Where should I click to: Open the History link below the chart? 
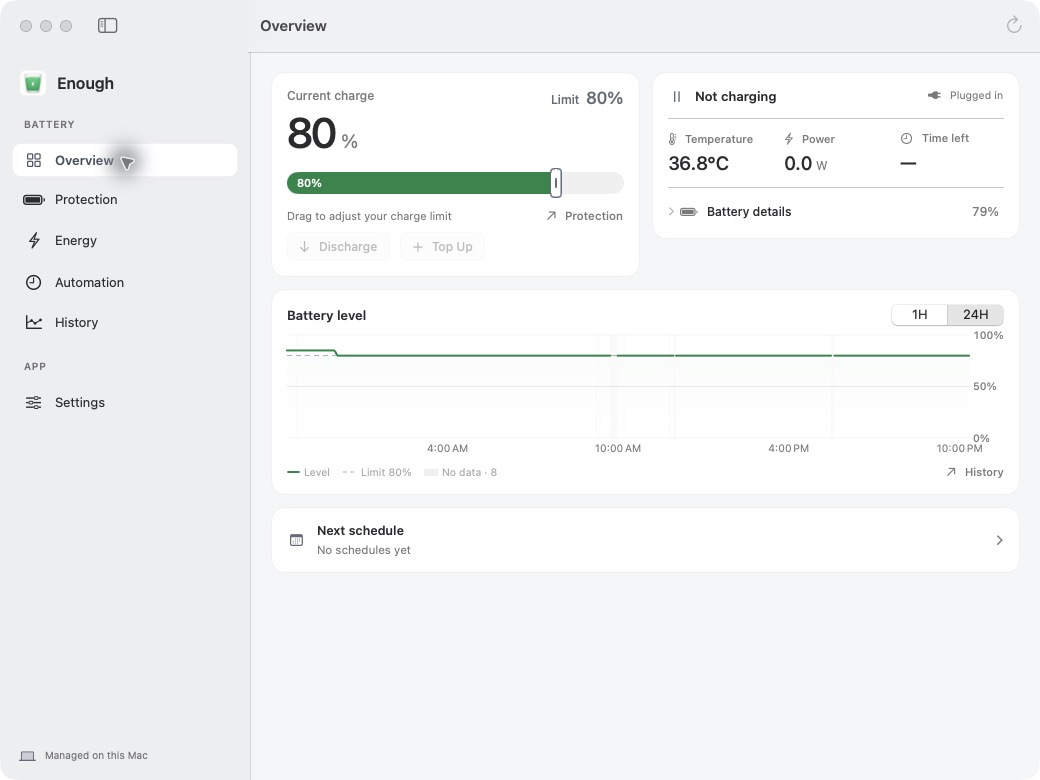pos(974,472)
